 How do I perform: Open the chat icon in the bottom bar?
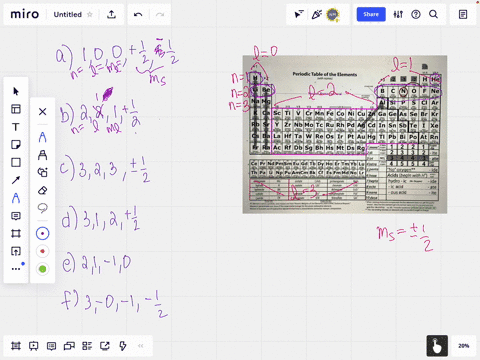pos(69,346)
